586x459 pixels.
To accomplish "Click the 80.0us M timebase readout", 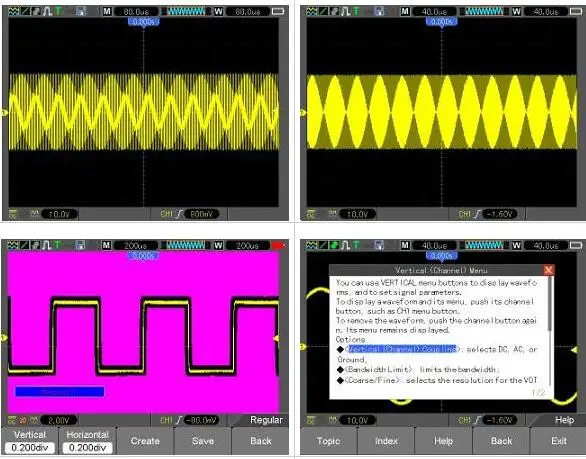I will tap(136, 12).
